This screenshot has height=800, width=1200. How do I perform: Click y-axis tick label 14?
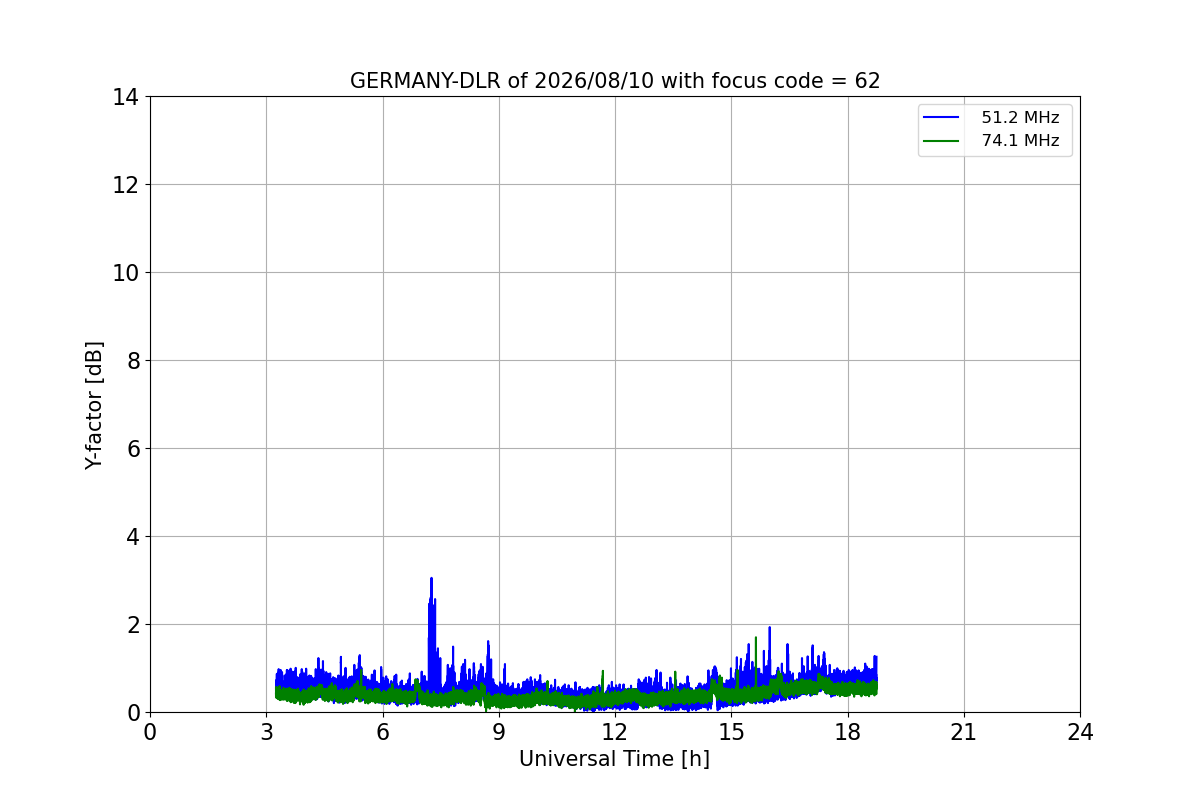coord(125,97)
